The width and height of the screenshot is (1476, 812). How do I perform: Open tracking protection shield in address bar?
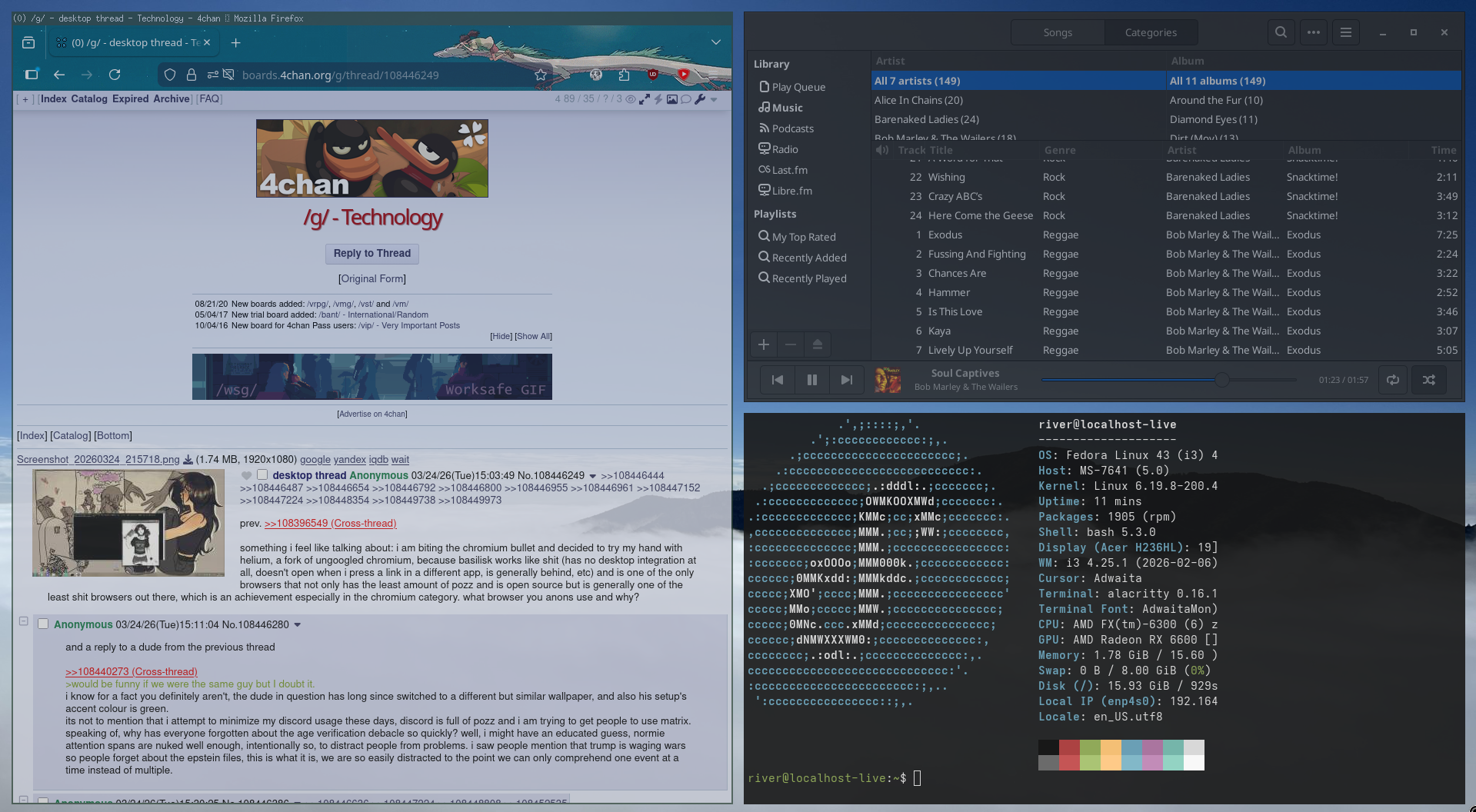[x=170, y=75]
